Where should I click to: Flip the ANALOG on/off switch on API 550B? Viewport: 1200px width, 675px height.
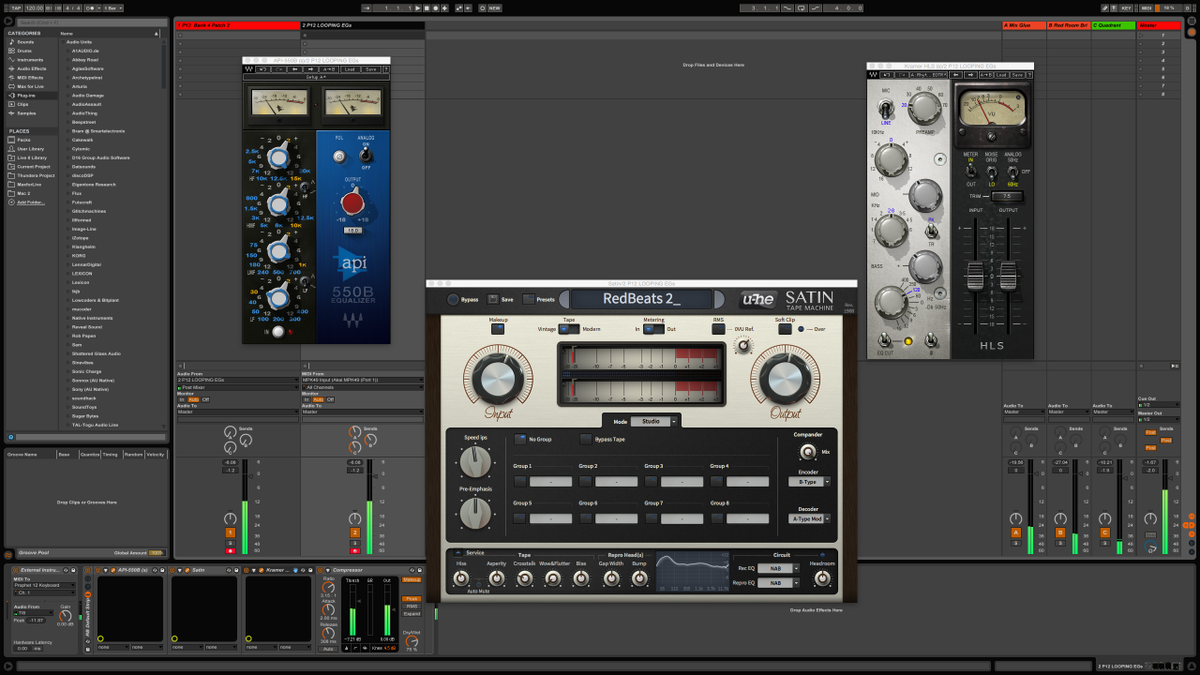[366, 156]
